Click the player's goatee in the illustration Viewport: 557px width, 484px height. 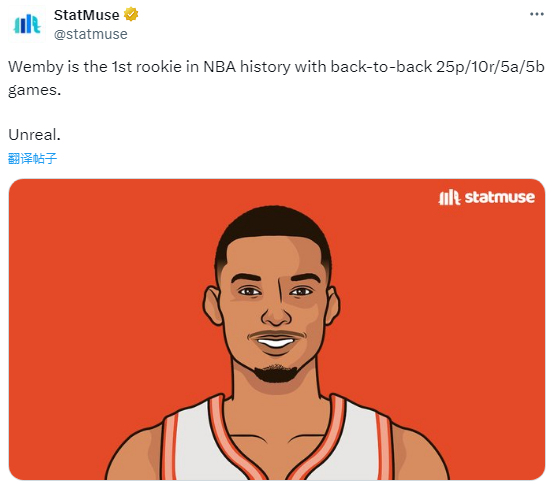coord(276,373)
